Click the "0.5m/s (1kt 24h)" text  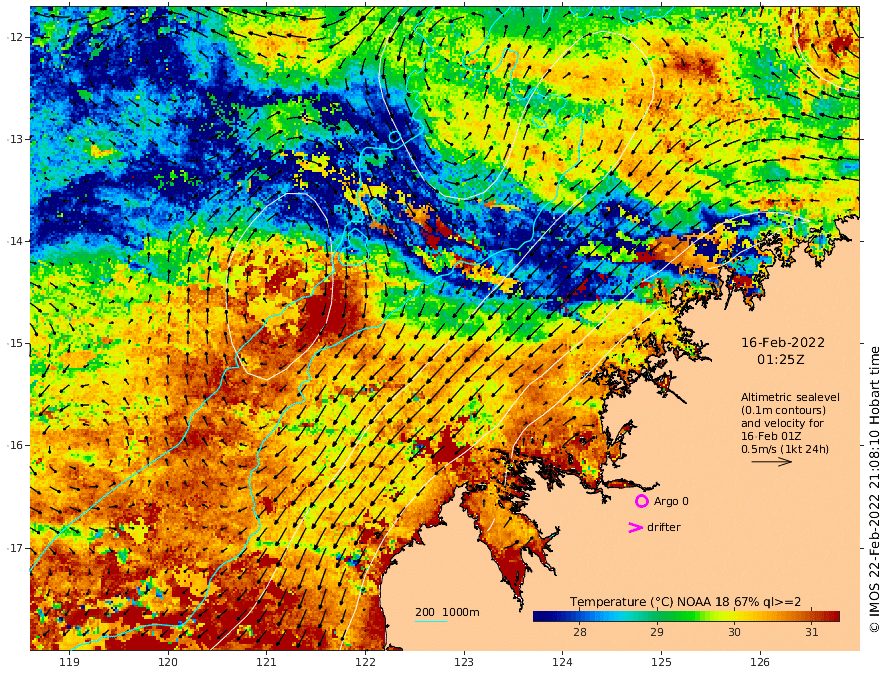(x=785, y=449)
